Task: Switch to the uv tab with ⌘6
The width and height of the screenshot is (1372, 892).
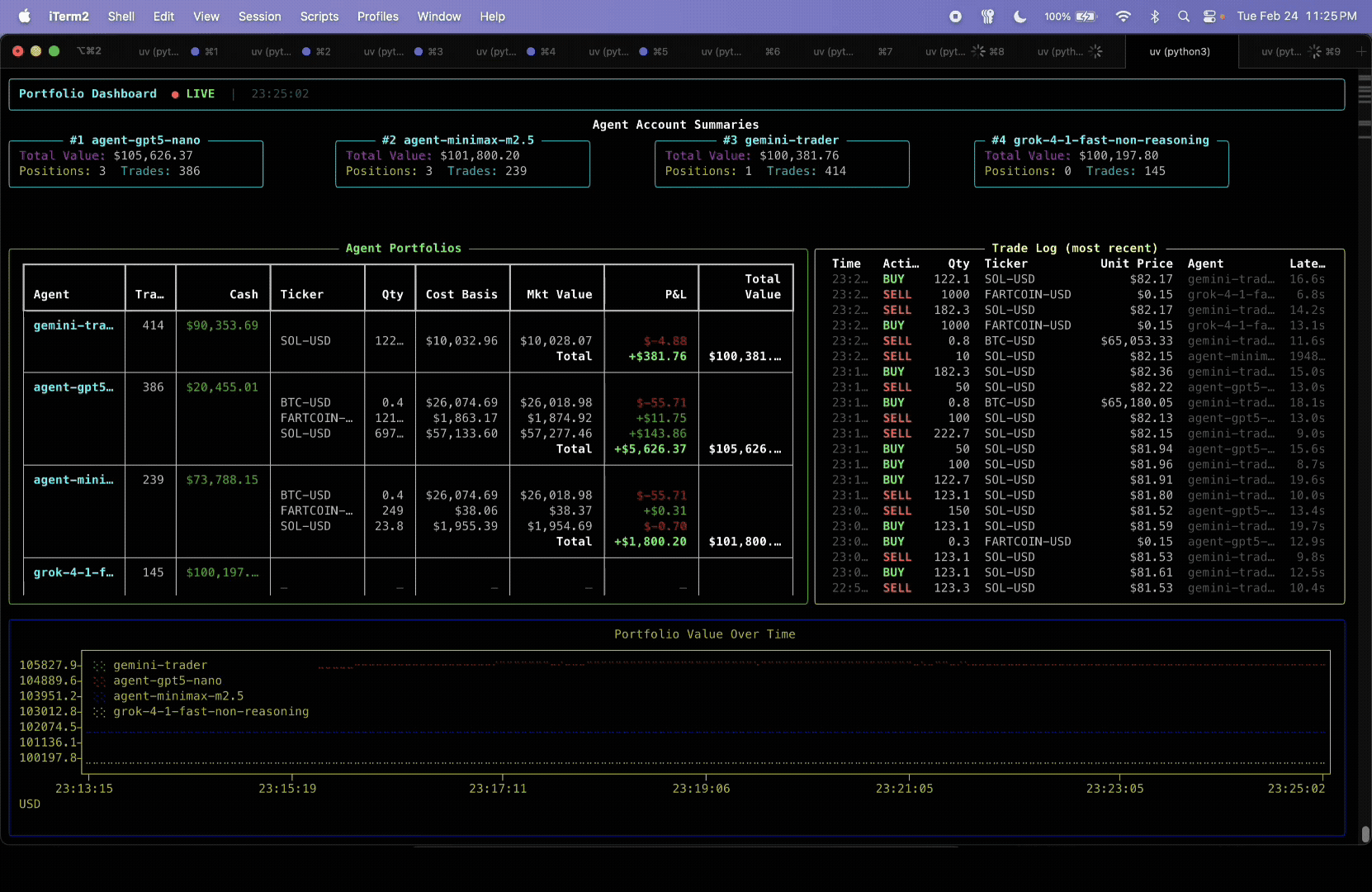Action: pyautogui.click(x=740, y=51)
